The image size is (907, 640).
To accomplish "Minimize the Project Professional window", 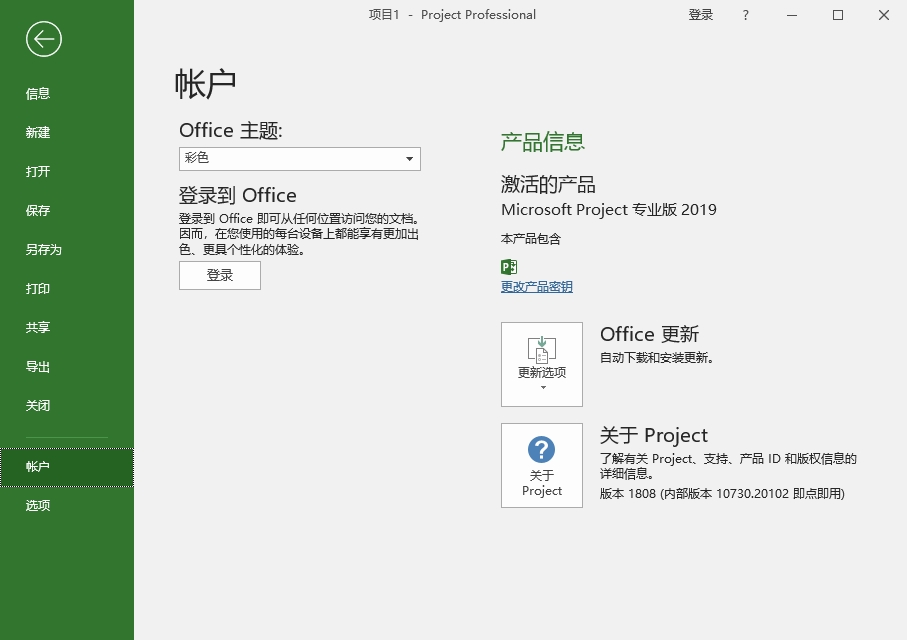I will click(792, 15).
